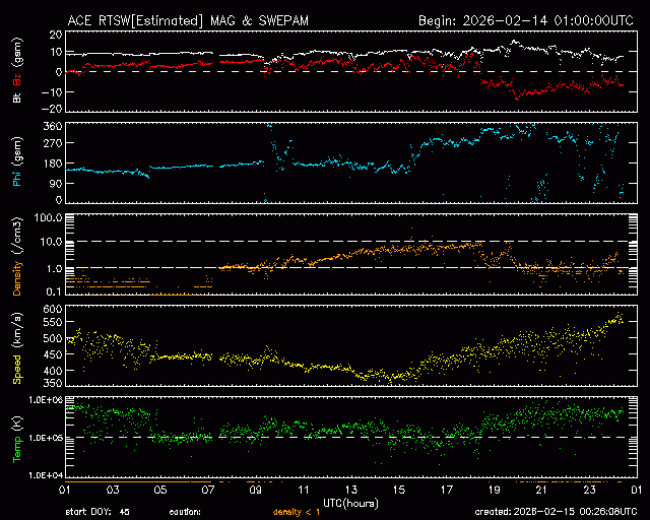Click the '20' tick on Bt Bz axis

(55, 34)
